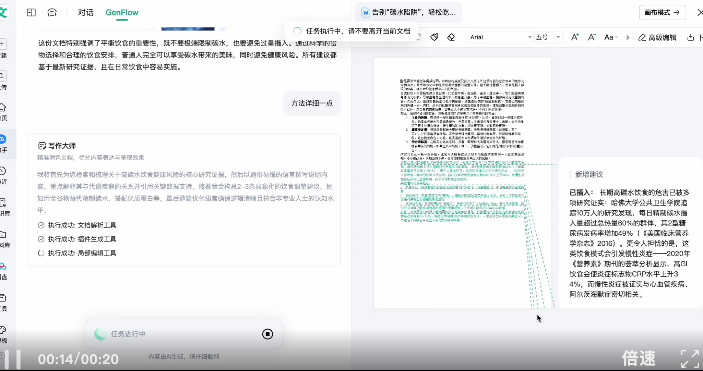Expand the Arial font dropdown arrow
Viewport: 703px width, 371px height.
tap(529, 37)
